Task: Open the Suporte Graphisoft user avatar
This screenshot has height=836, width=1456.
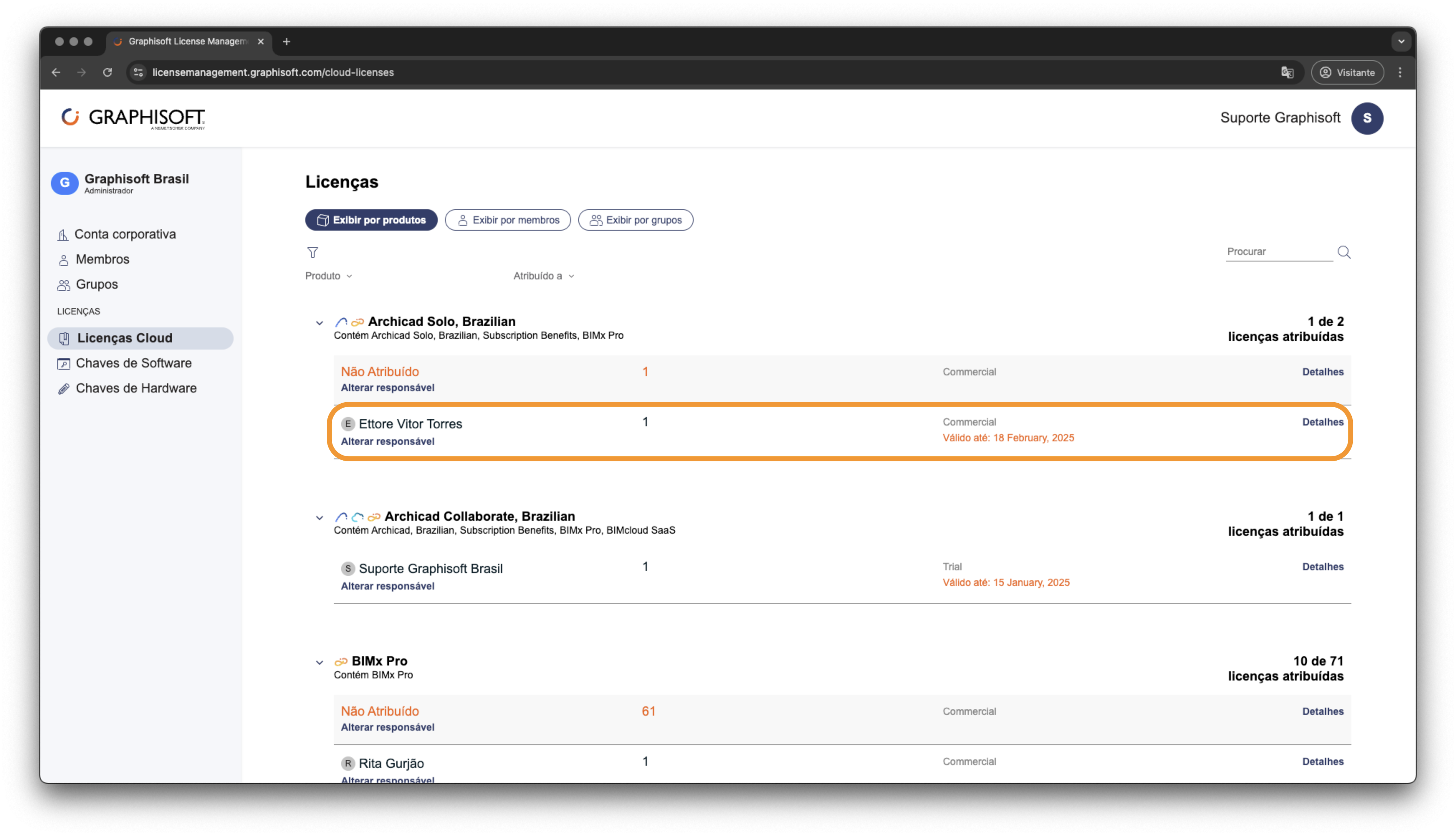Action: click(x=1366, y=118)
